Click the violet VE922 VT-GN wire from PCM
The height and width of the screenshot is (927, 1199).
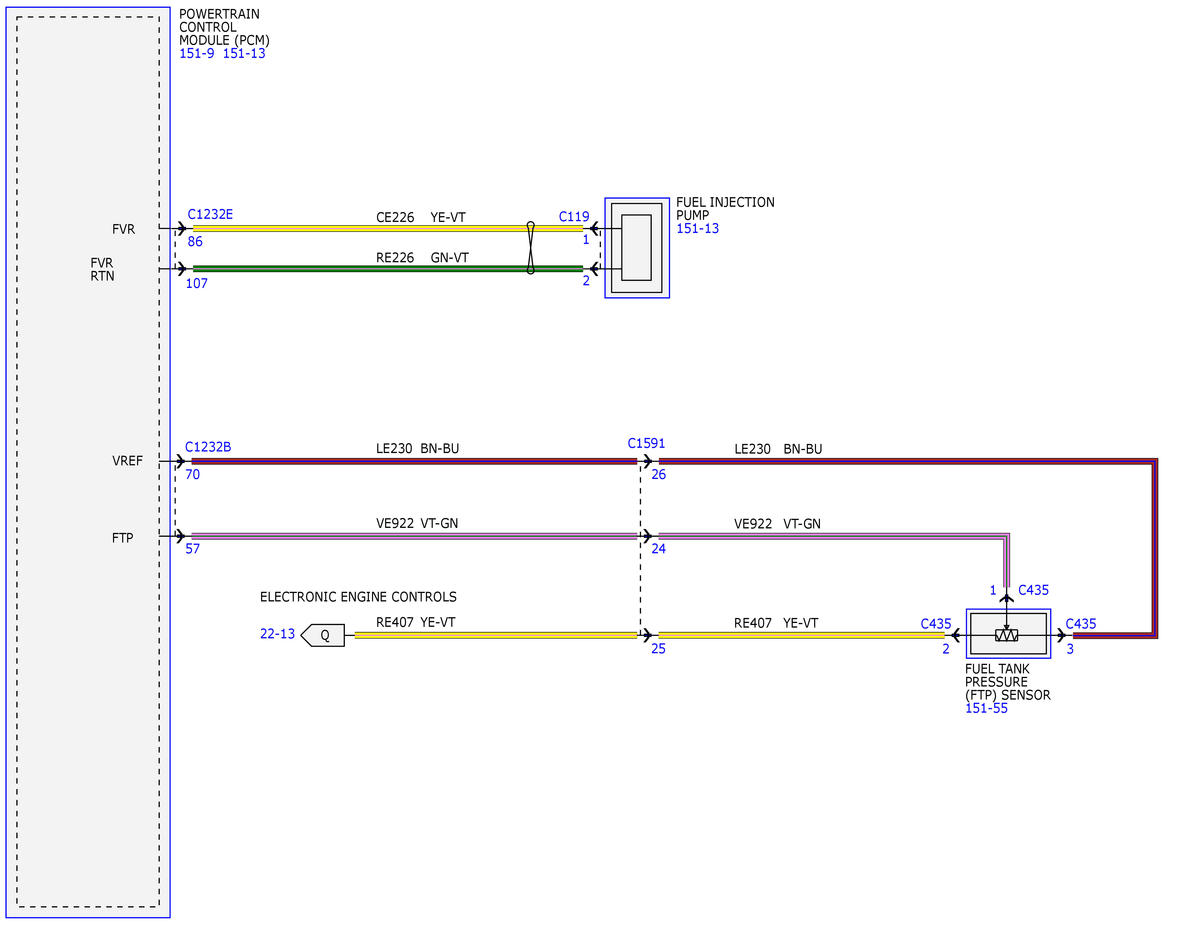pyautogui.click(x=414, y=536)
